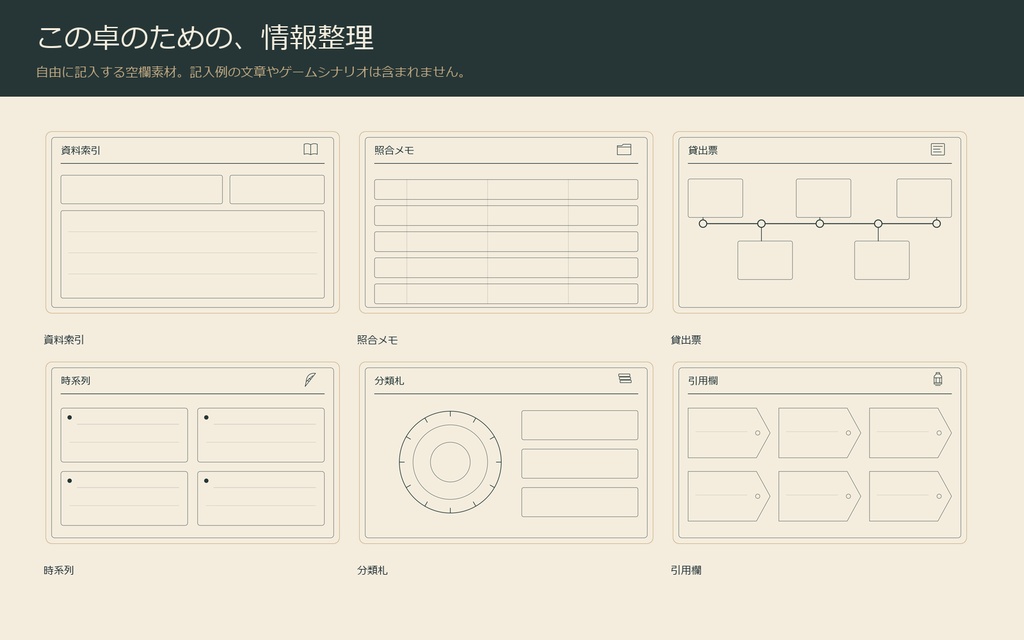Click the feather quill icon on 時系列 card
1024x640 pixels.
coord(311,379)
